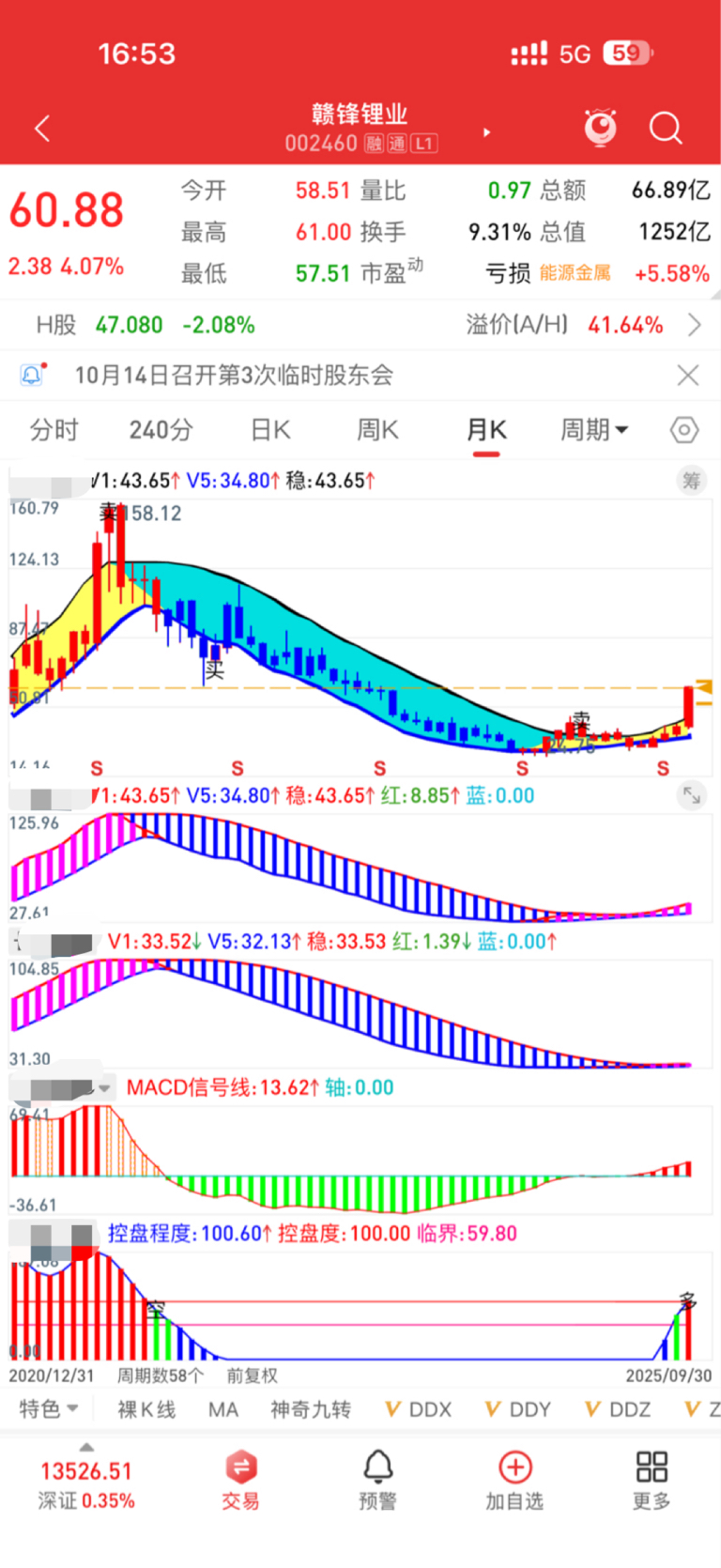Image resolution: width=721 pixels, height=1568 pixels.
Task: Tap the next-stock triangle beside 赣锋锂业
Action: (x=486, y=132)
